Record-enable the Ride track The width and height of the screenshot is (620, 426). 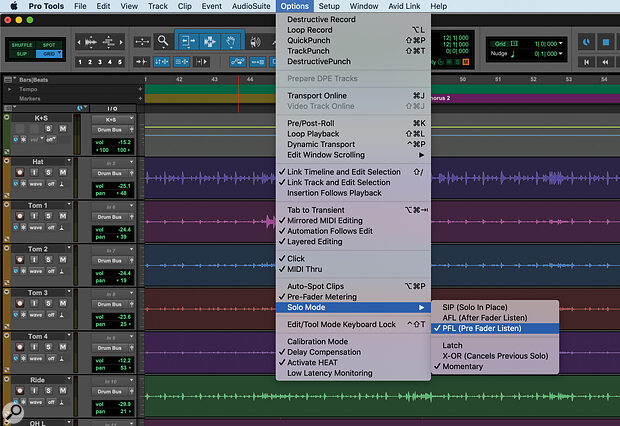coord(19,391)
